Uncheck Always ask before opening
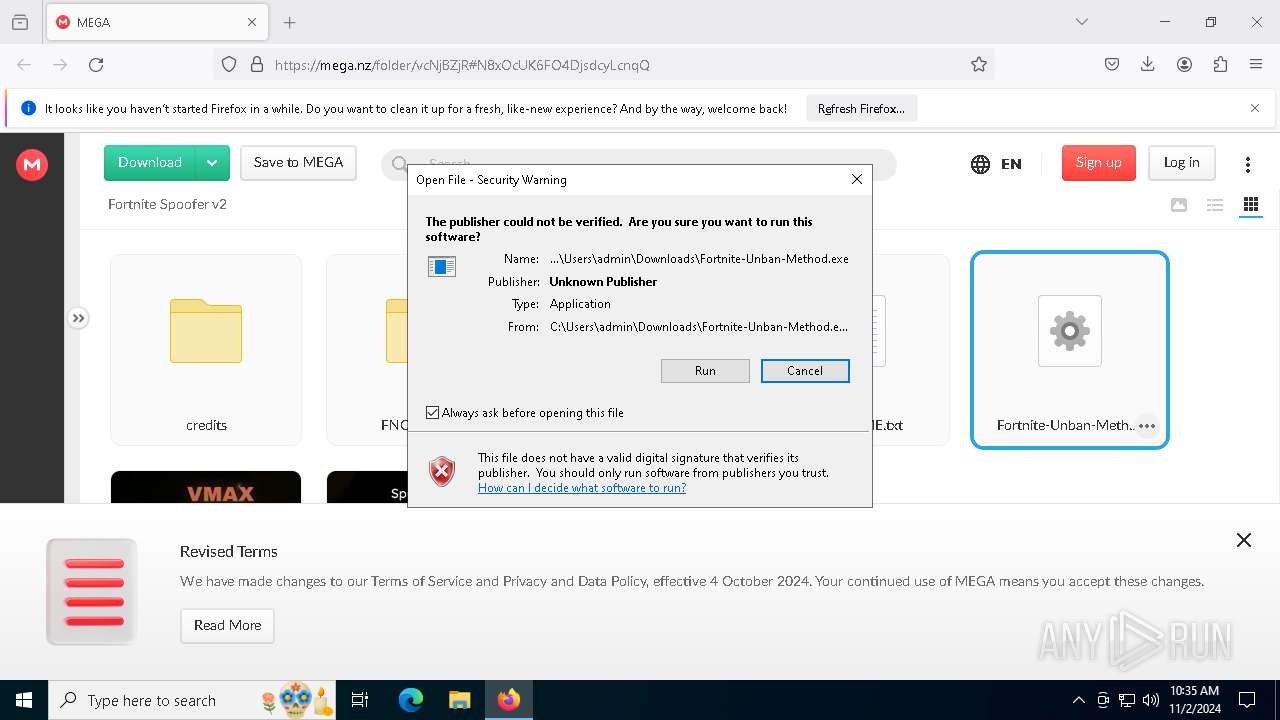1280x720 pixels. point(433,413)
